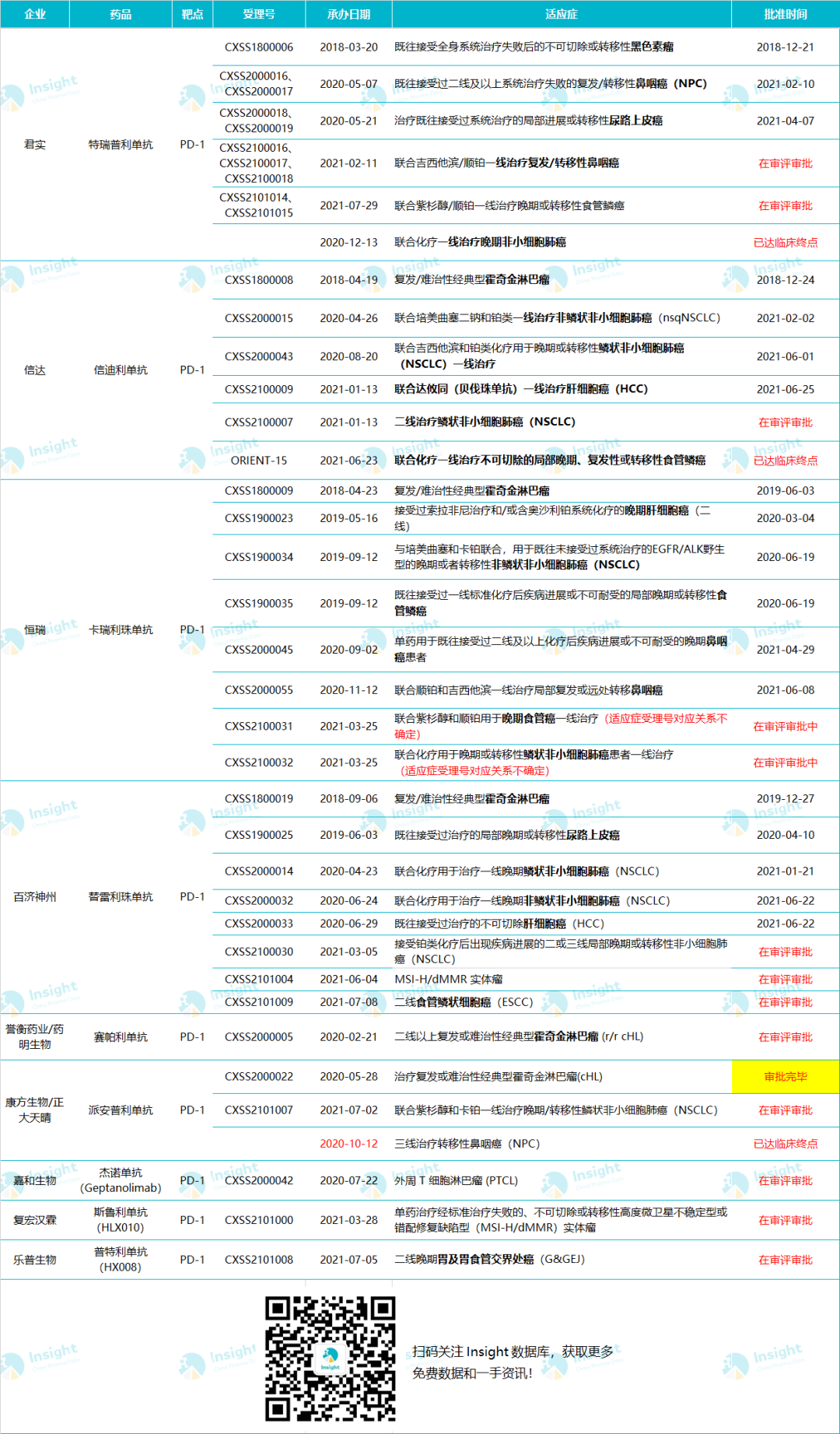
Task: Select drug cell 卡瑞利珠单抗
Action: pos(121,629)
